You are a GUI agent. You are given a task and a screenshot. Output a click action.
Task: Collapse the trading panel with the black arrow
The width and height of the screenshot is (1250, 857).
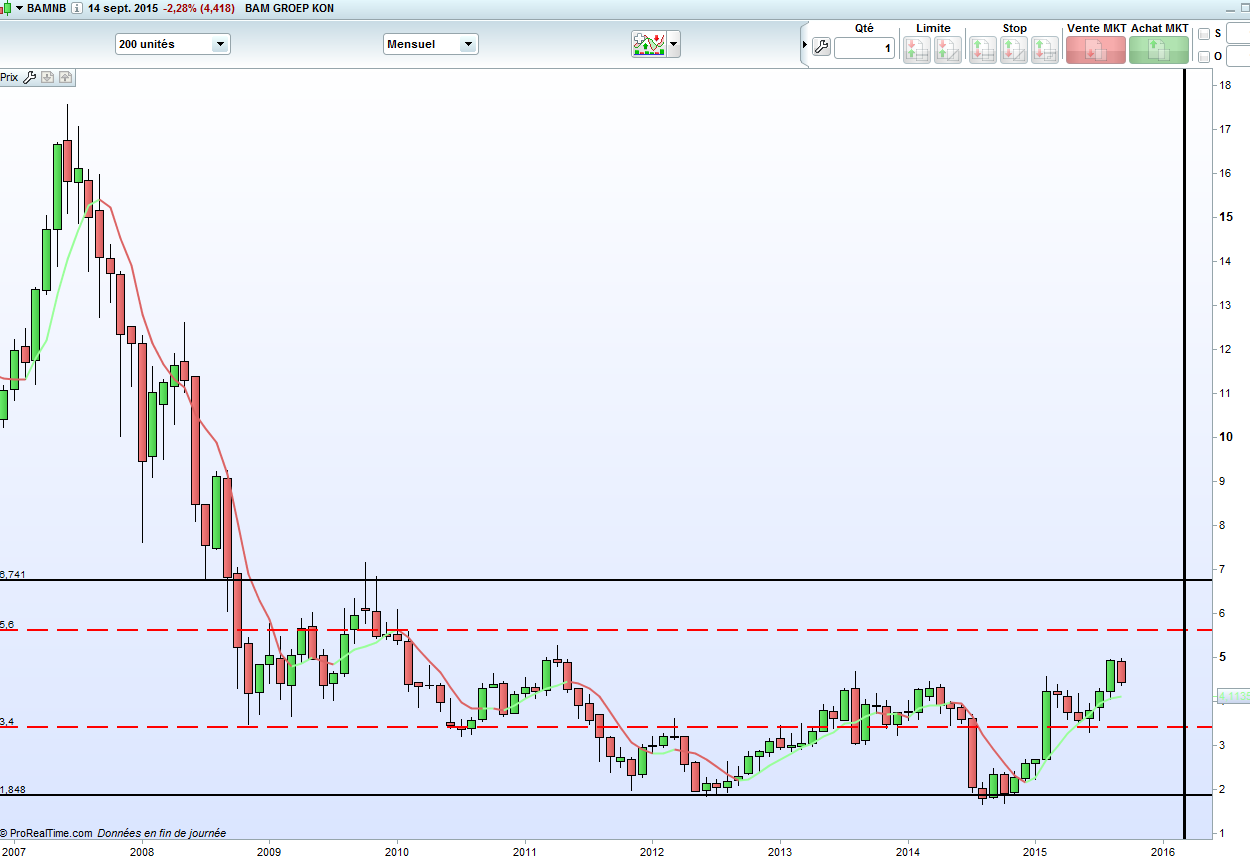tap(805, 45)
